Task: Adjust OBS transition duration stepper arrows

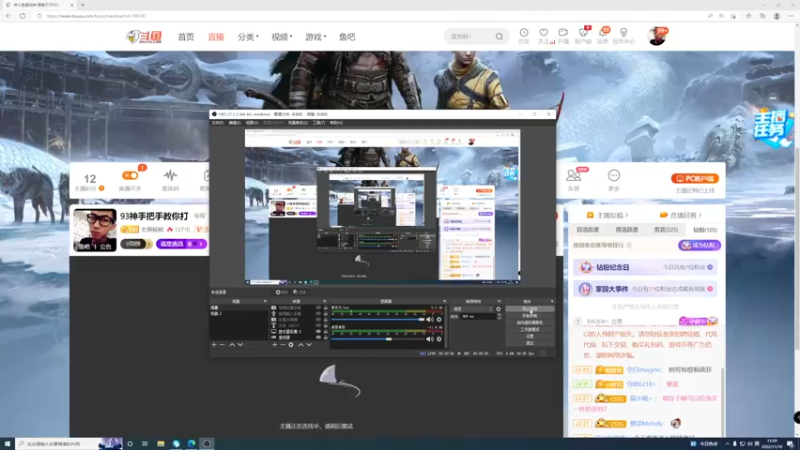Action: tap(499, 316)
